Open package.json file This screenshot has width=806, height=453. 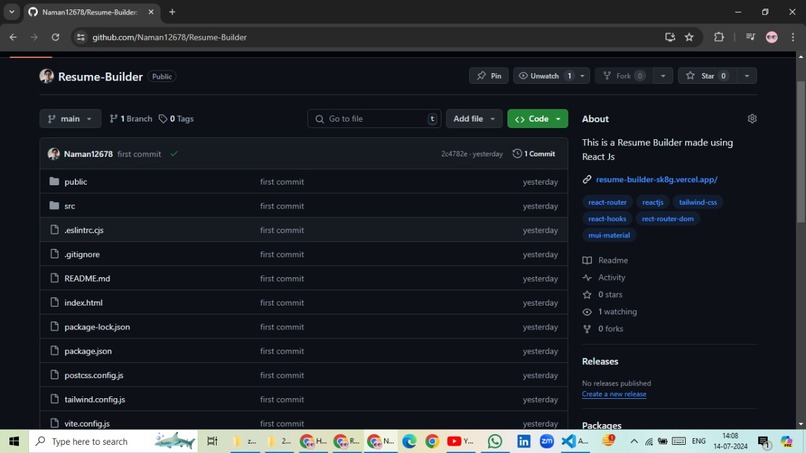88,351
